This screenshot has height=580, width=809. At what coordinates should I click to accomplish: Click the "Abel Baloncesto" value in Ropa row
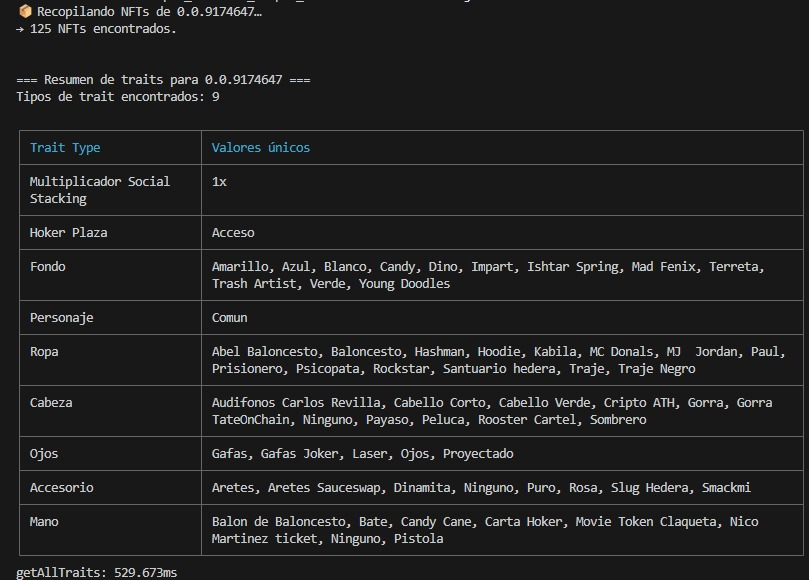pos(265,352)
